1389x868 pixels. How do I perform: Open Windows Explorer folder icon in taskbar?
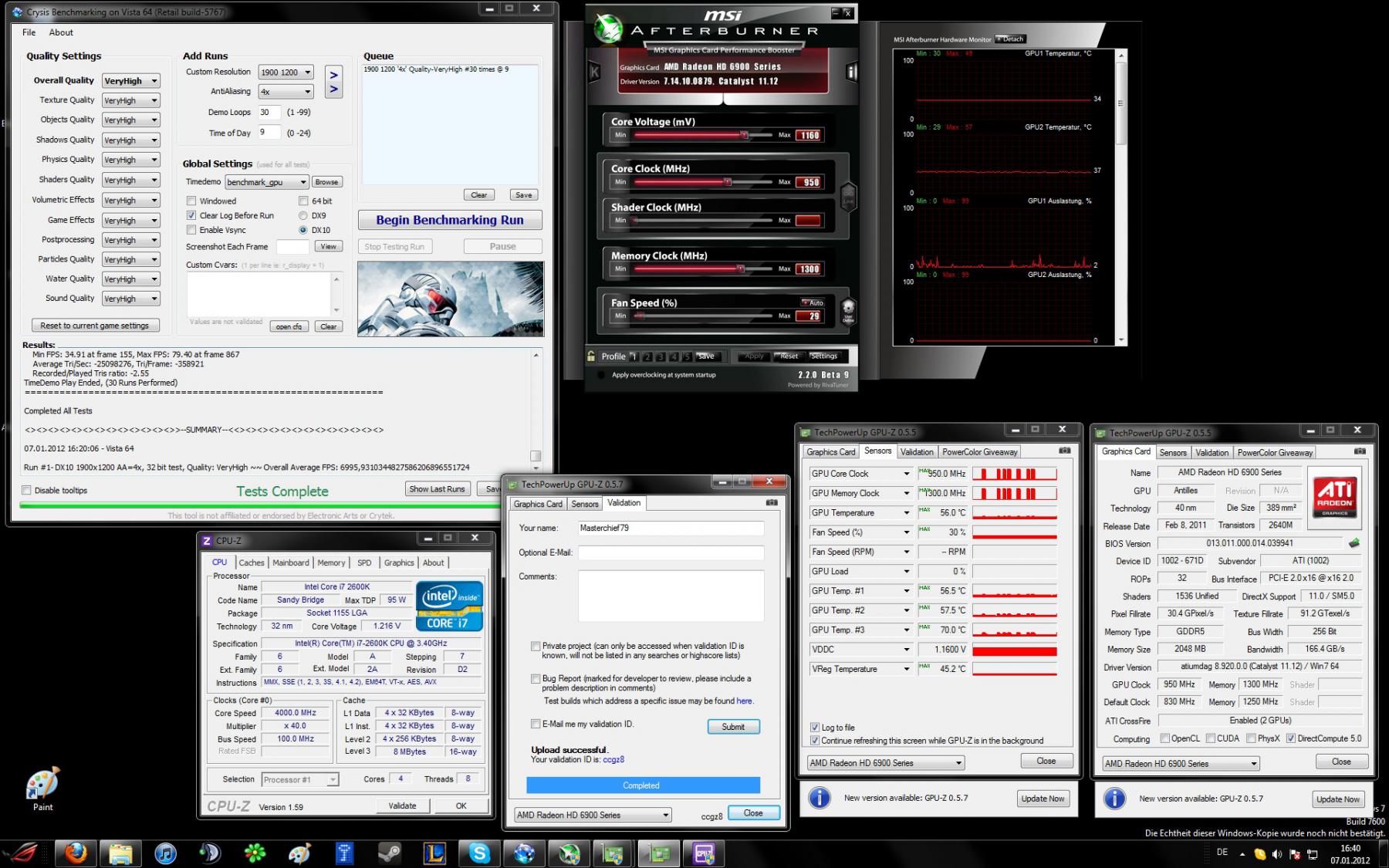click(x=120, y=853)
